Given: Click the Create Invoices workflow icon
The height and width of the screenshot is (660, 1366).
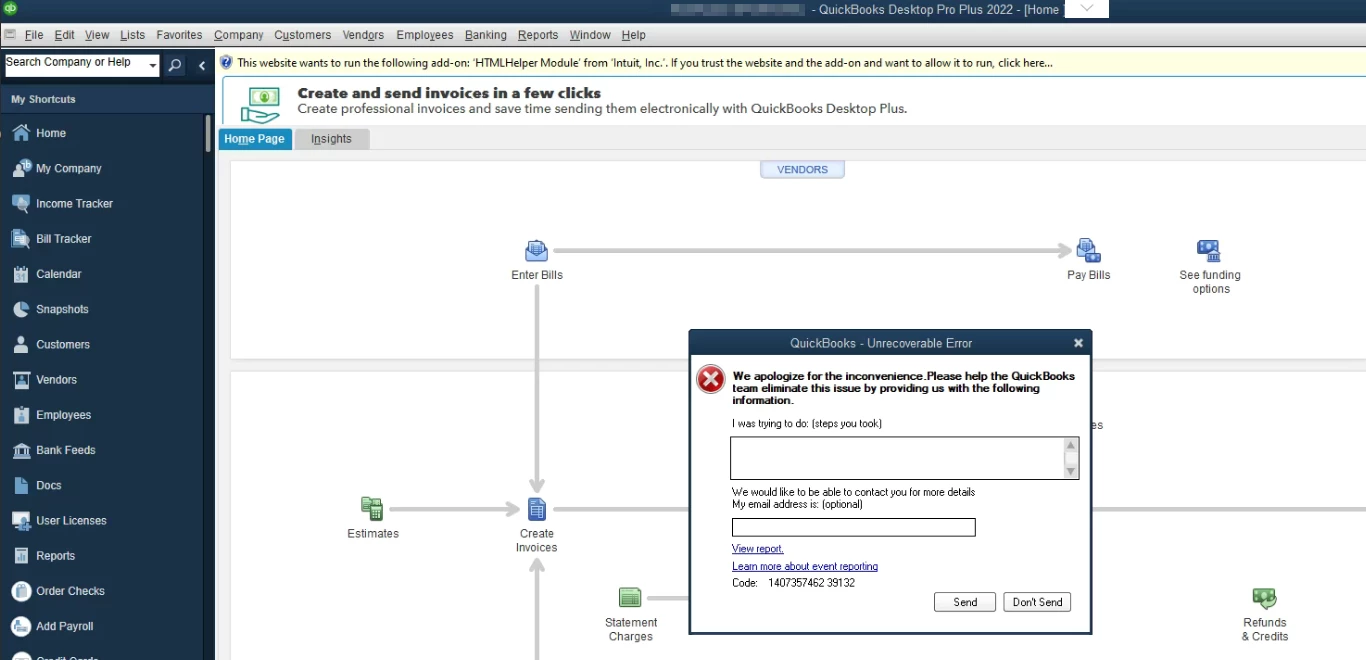Looking at the screenshot, I should [537, 509].
